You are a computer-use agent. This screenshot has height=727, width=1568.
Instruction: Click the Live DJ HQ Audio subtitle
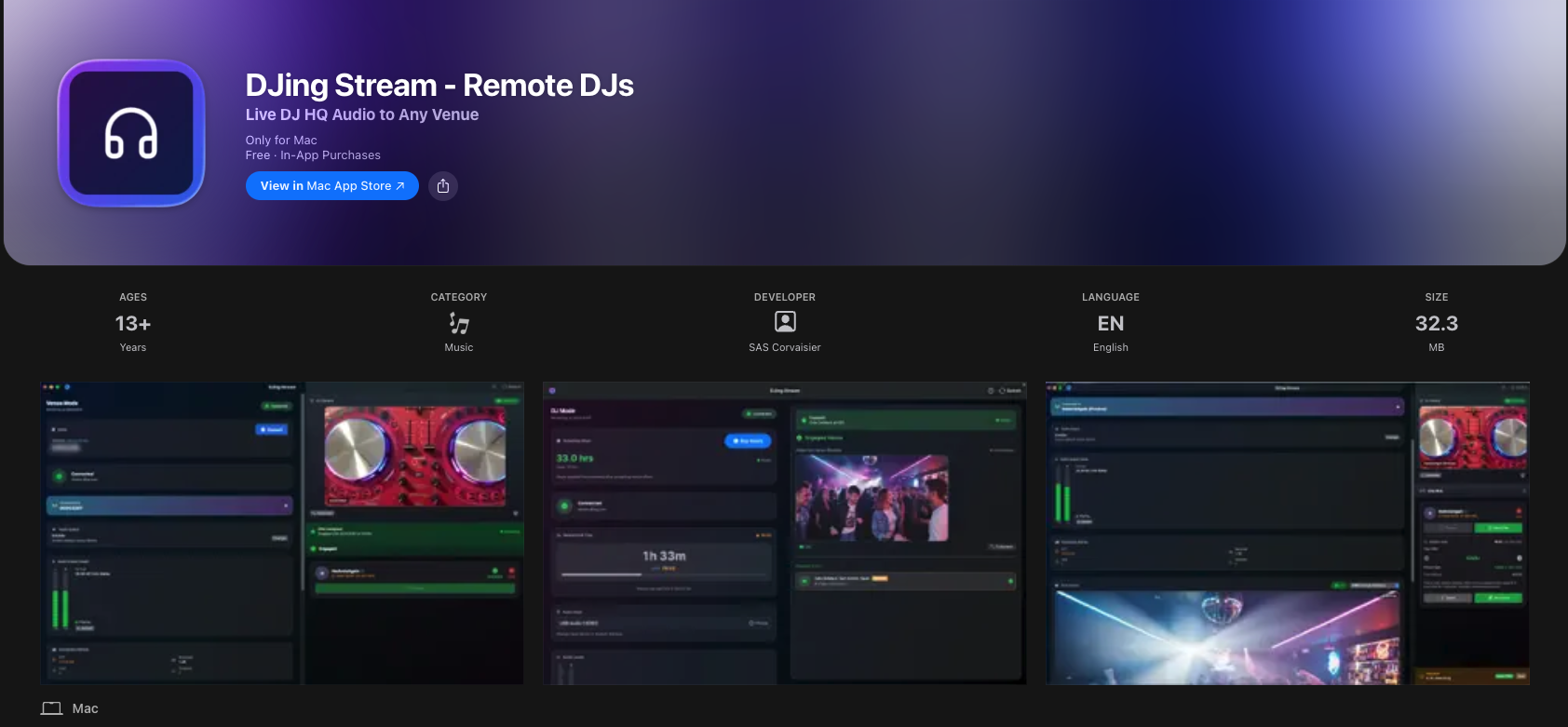pyautogui.click(x=362, y=114)
